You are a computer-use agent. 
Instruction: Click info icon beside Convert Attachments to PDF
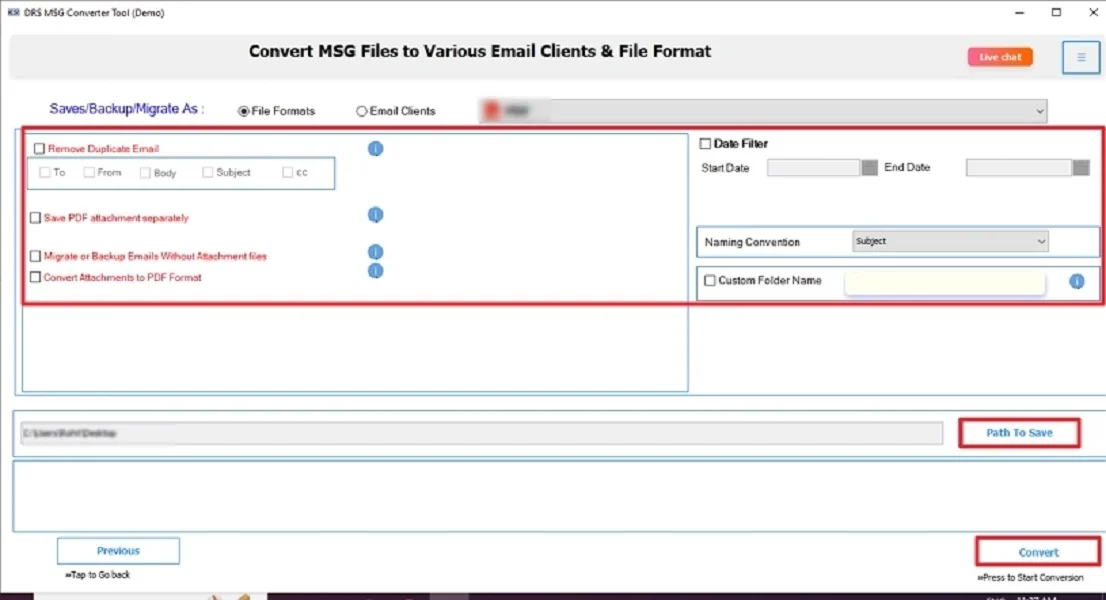376,271
